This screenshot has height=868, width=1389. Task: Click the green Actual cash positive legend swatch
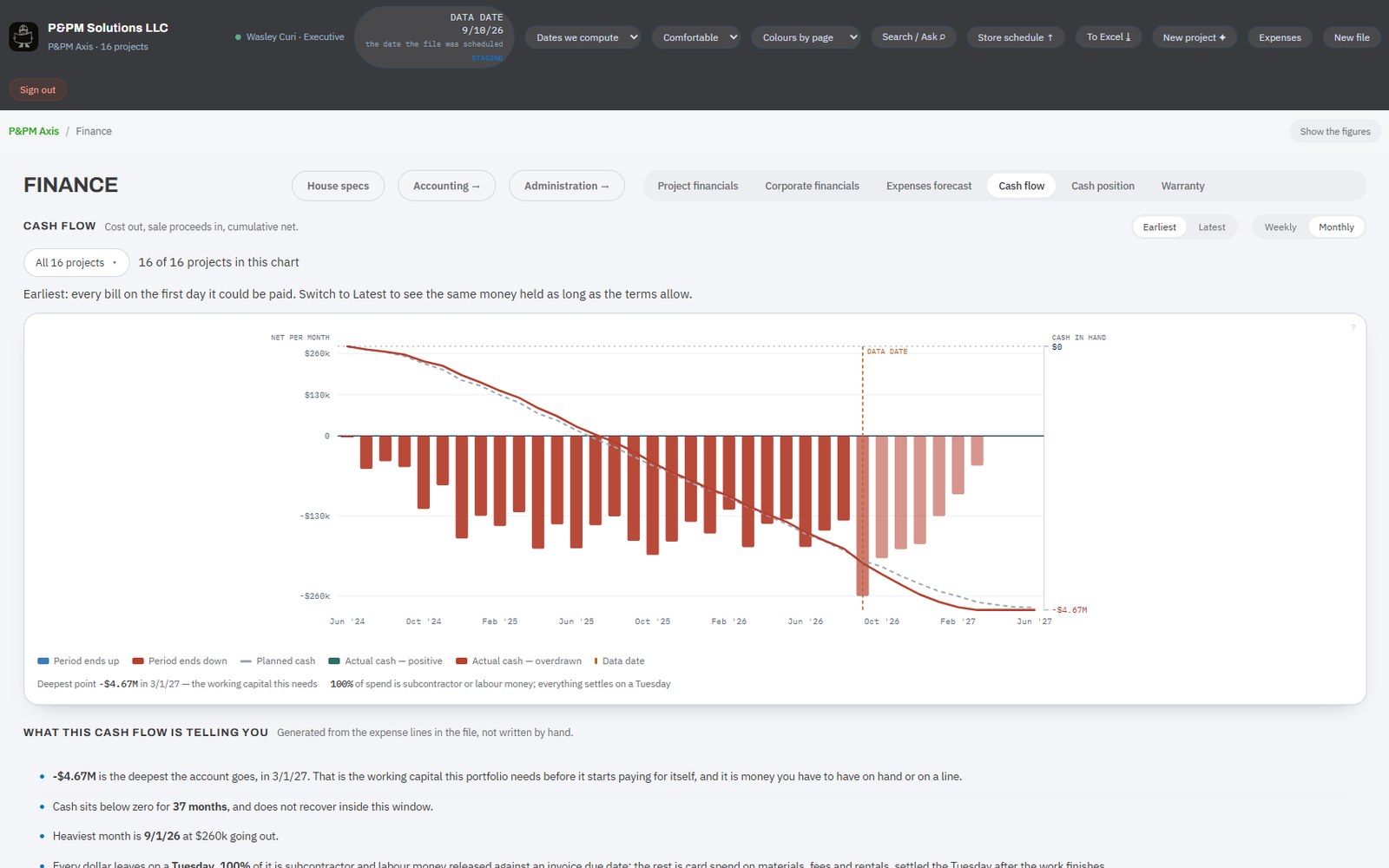tap(334, 661)
